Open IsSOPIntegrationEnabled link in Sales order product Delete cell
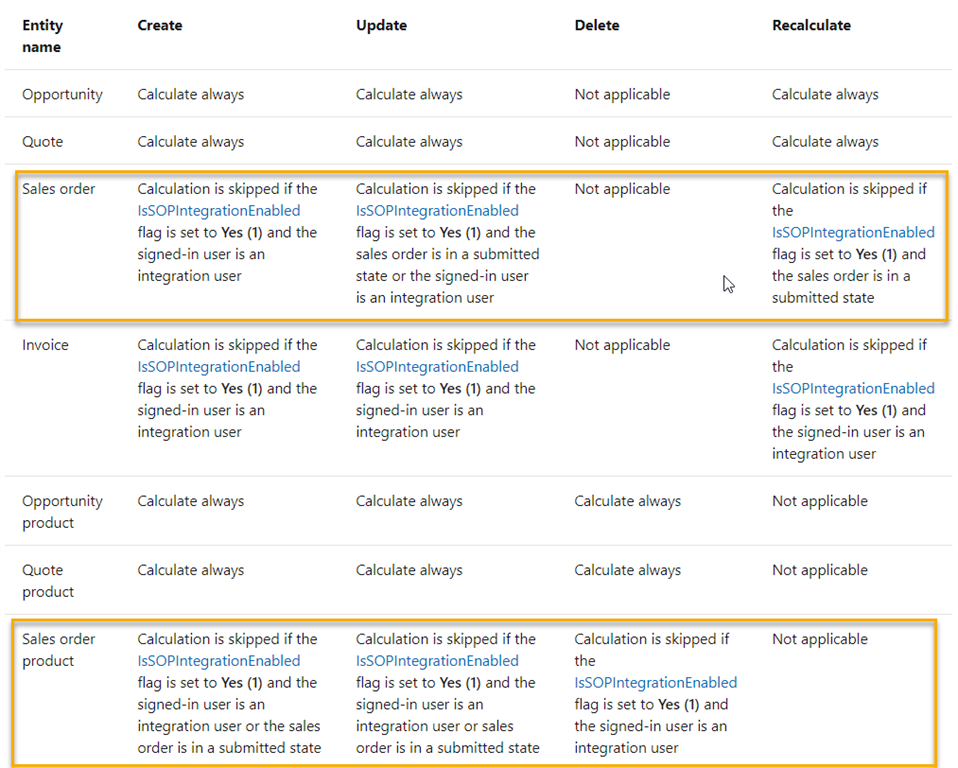The image size is (958, 768). pos(655,682)
